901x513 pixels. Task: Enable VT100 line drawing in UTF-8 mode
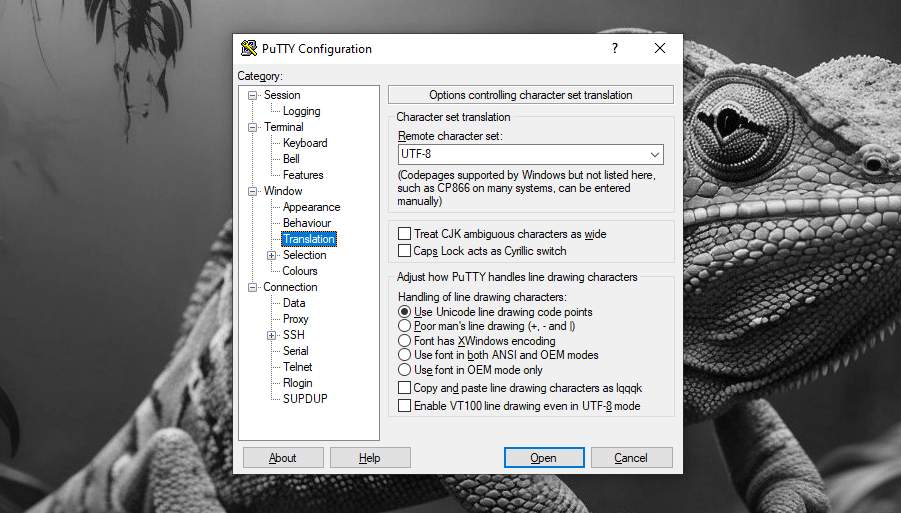405,406
